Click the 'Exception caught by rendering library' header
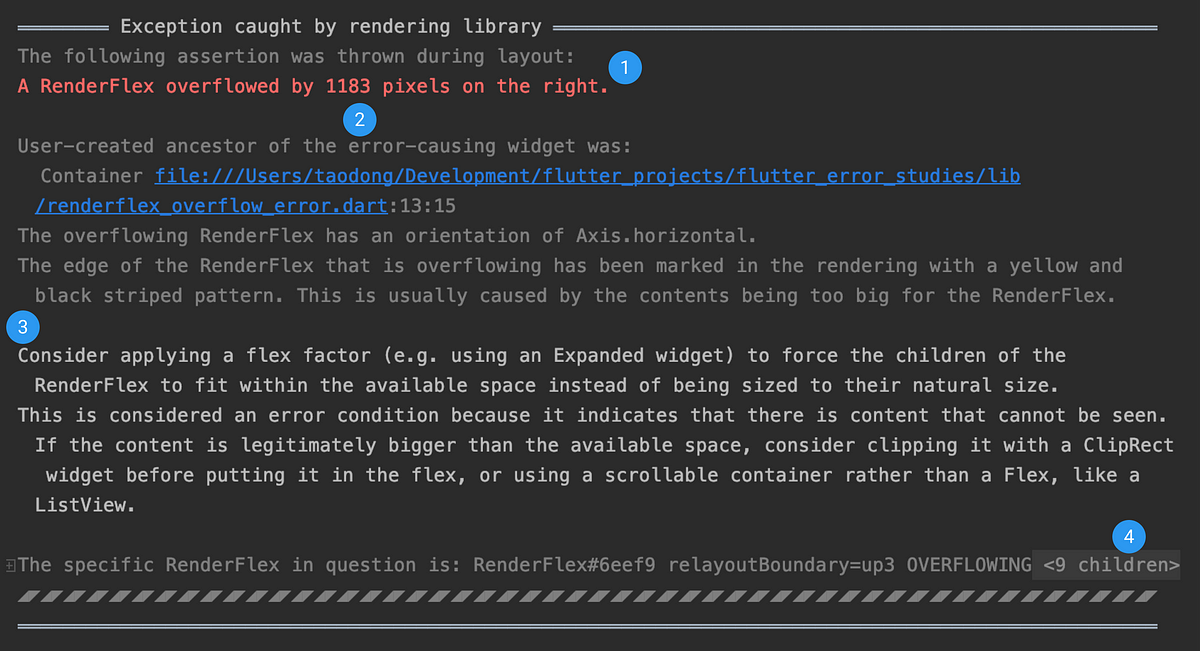The image size is (1200, 651). [330, 27]
